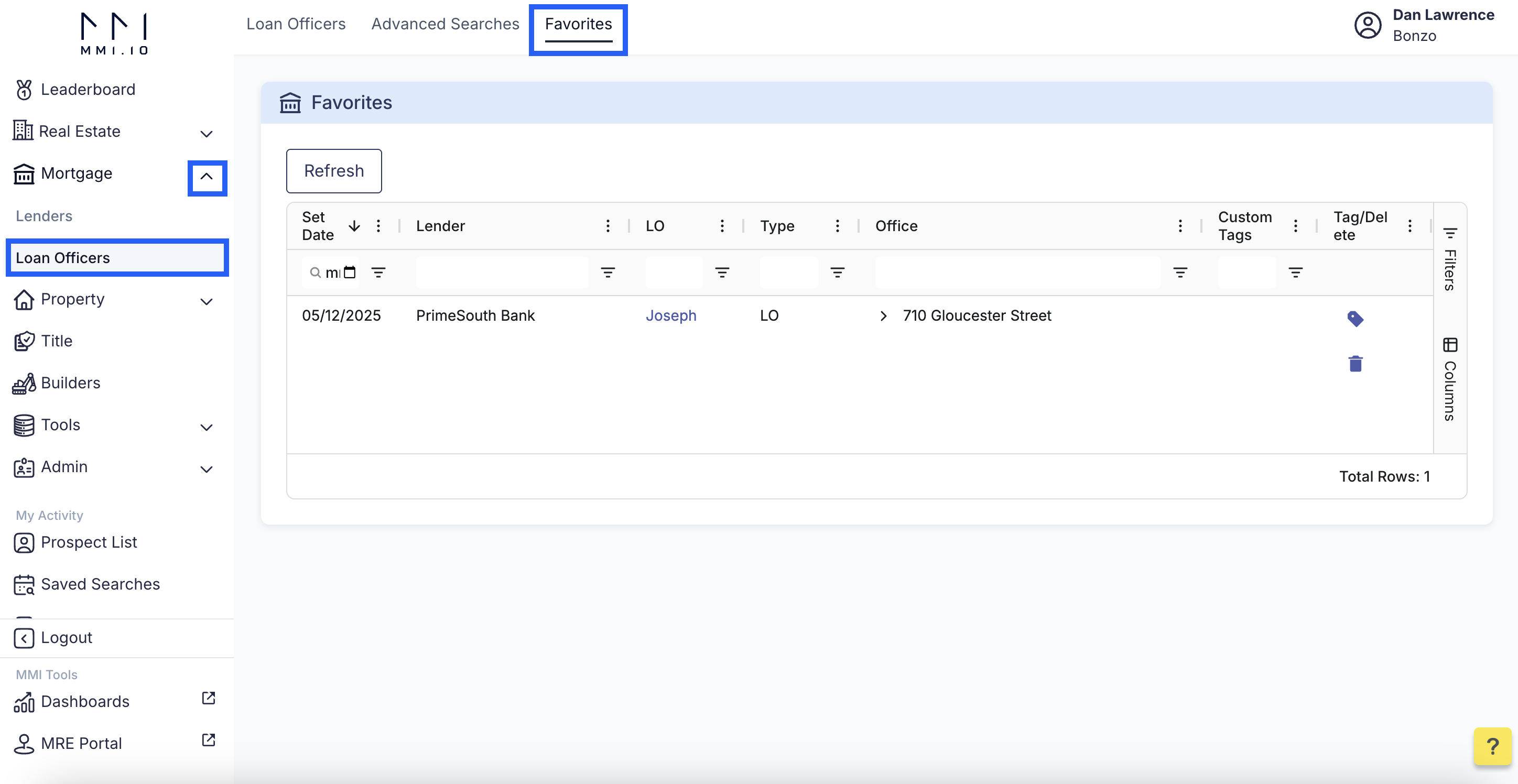Select Loan Officers in the sidebar
The image size is (1518, 784).
[x=117, y=257]
